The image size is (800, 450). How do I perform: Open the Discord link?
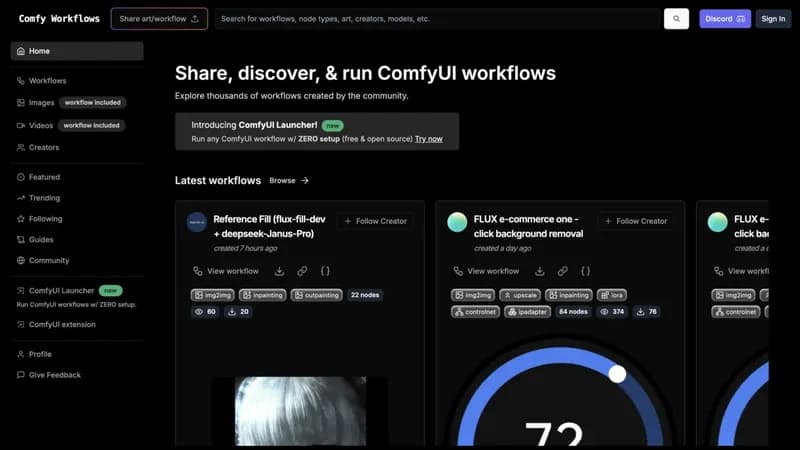pos(724,19)
